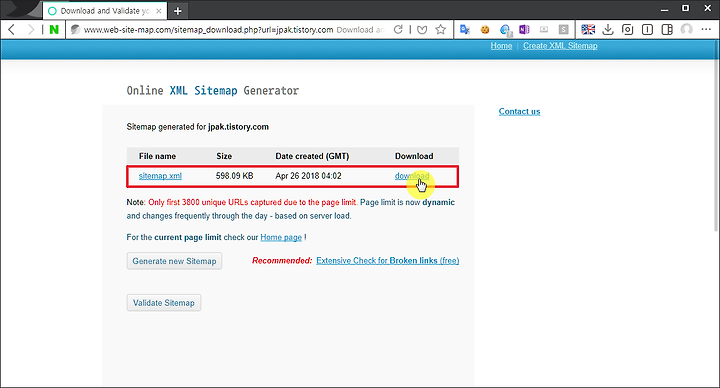This screenshot has height=388, width=720.
Task: Click the address bar URL
Action: pyautogui.click(x=208, y=30)
